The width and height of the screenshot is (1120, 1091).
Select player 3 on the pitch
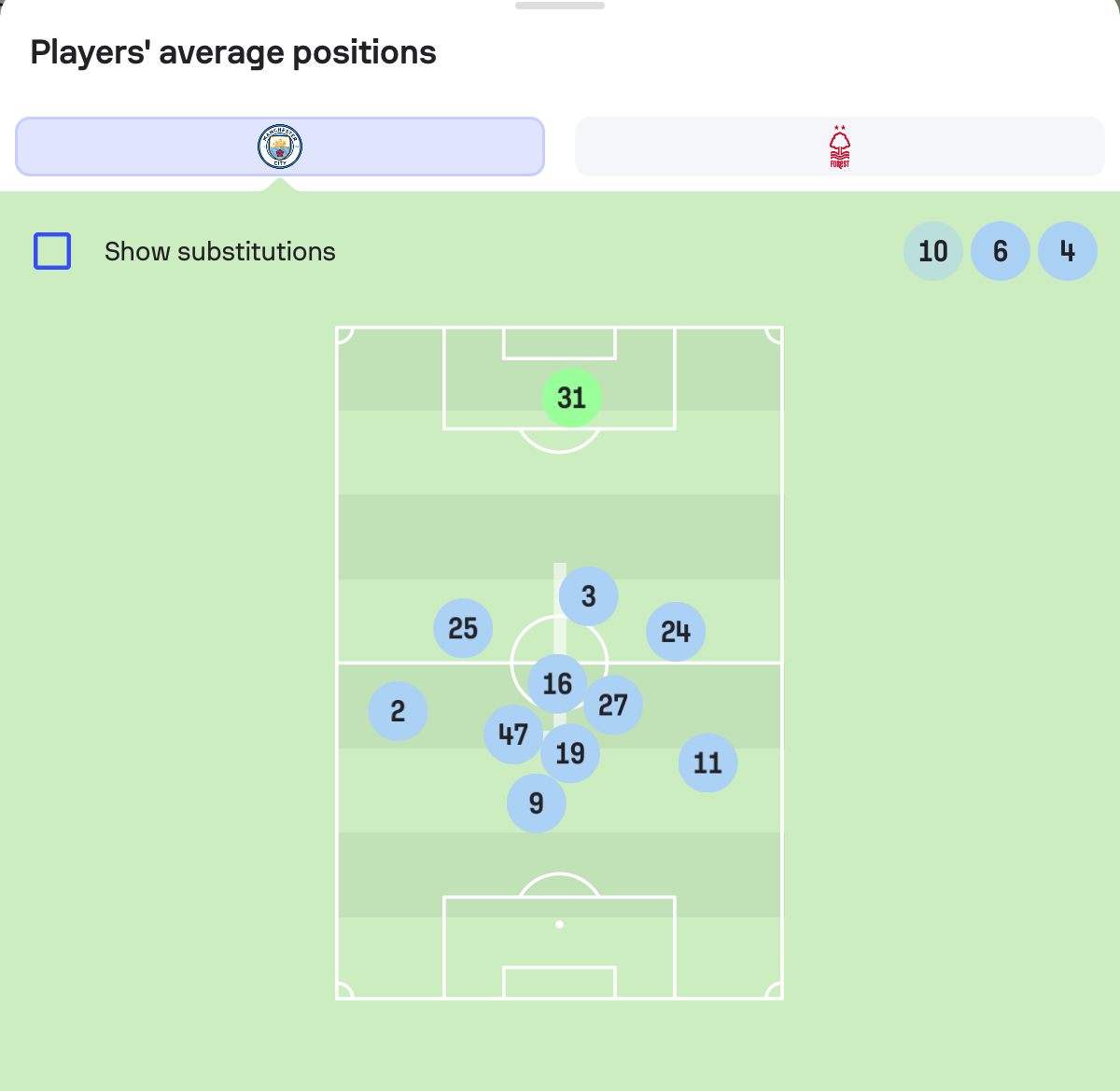(588, 596)
